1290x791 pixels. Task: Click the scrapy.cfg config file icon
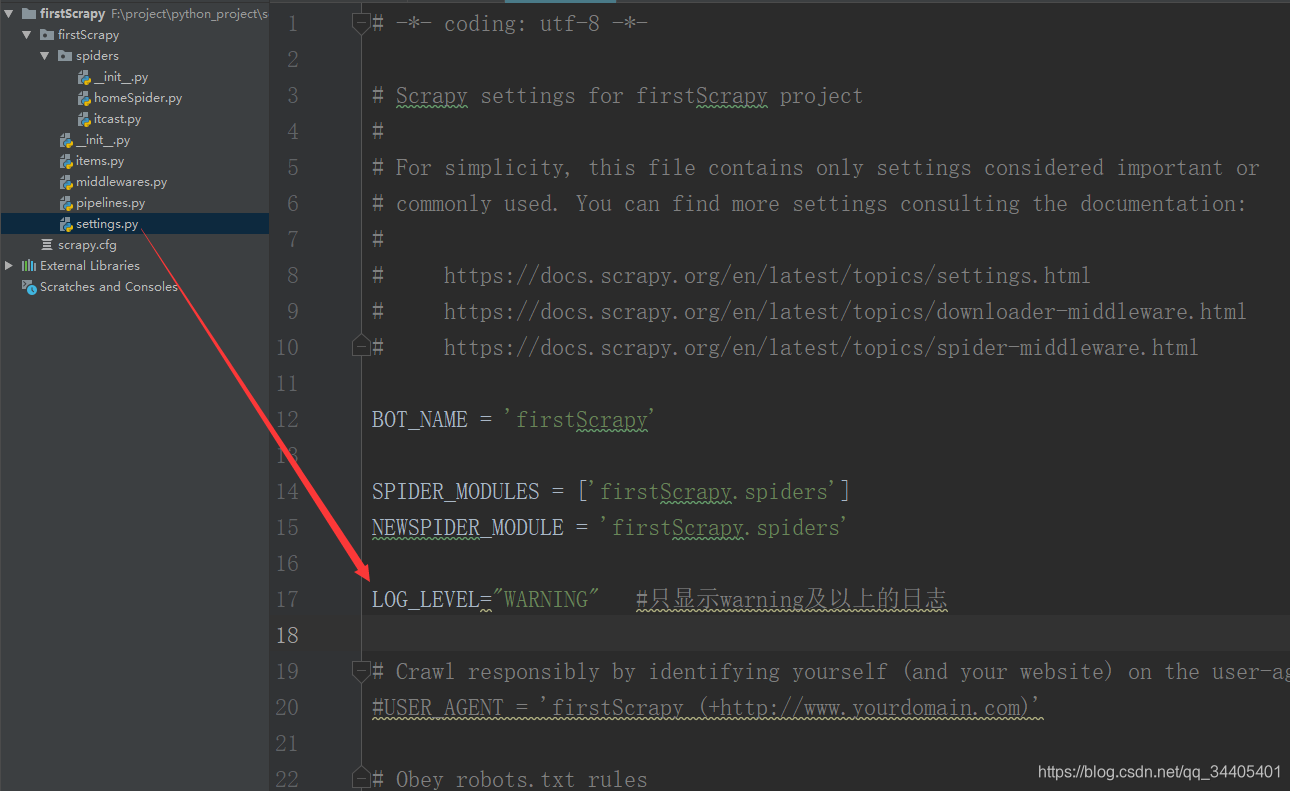tap(47, 245)
